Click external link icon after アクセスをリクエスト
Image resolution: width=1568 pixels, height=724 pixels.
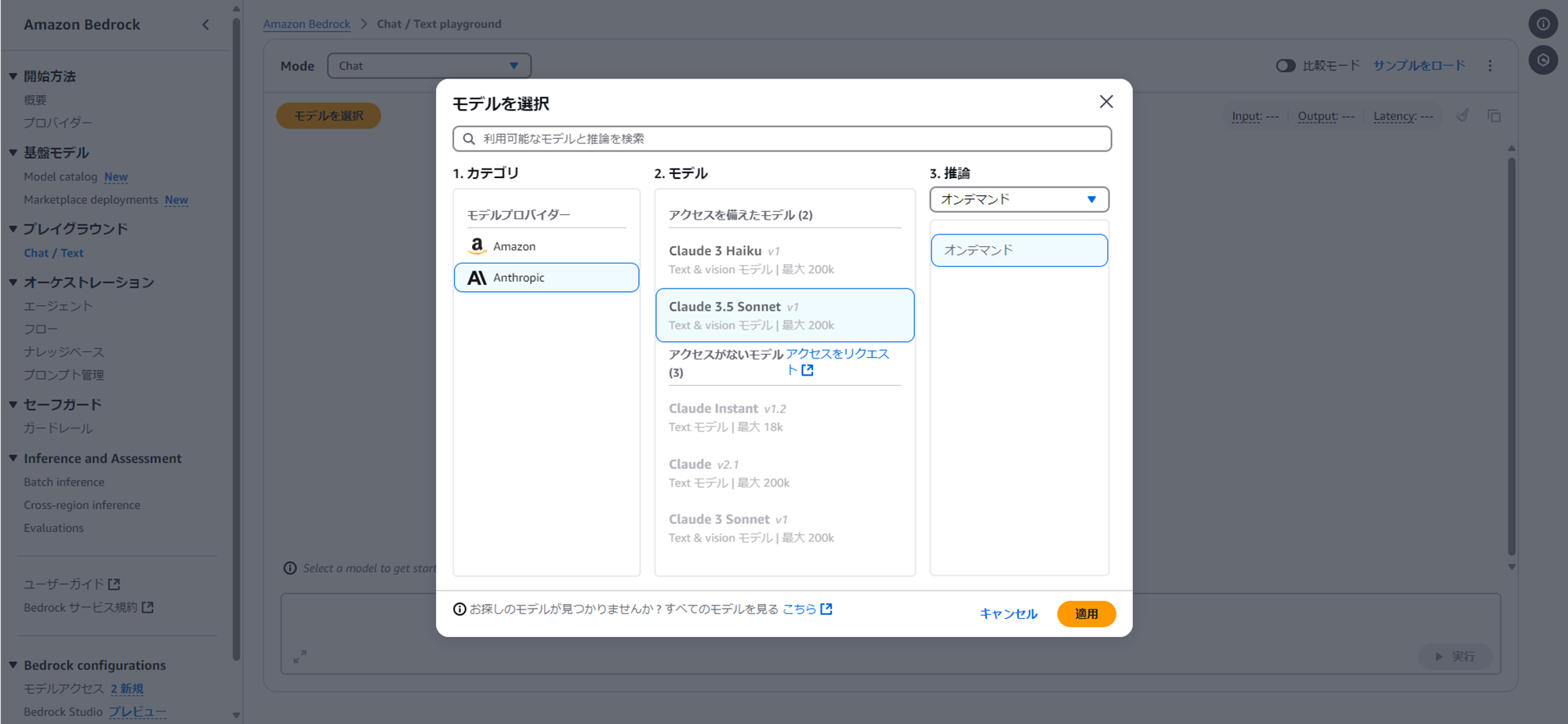(x=808, y=370)
